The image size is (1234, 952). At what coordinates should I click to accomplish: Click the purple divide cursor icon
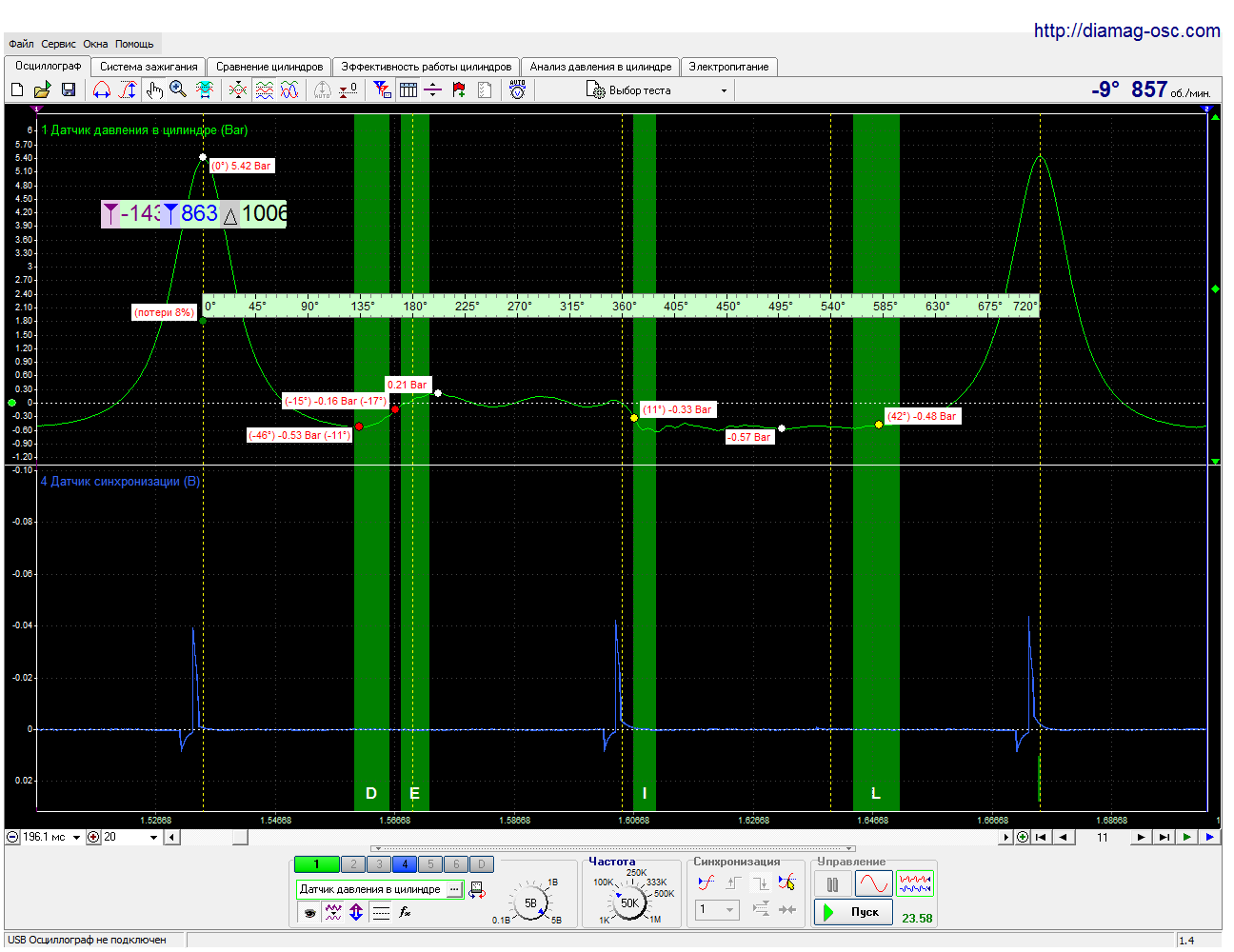click(432, 89)
